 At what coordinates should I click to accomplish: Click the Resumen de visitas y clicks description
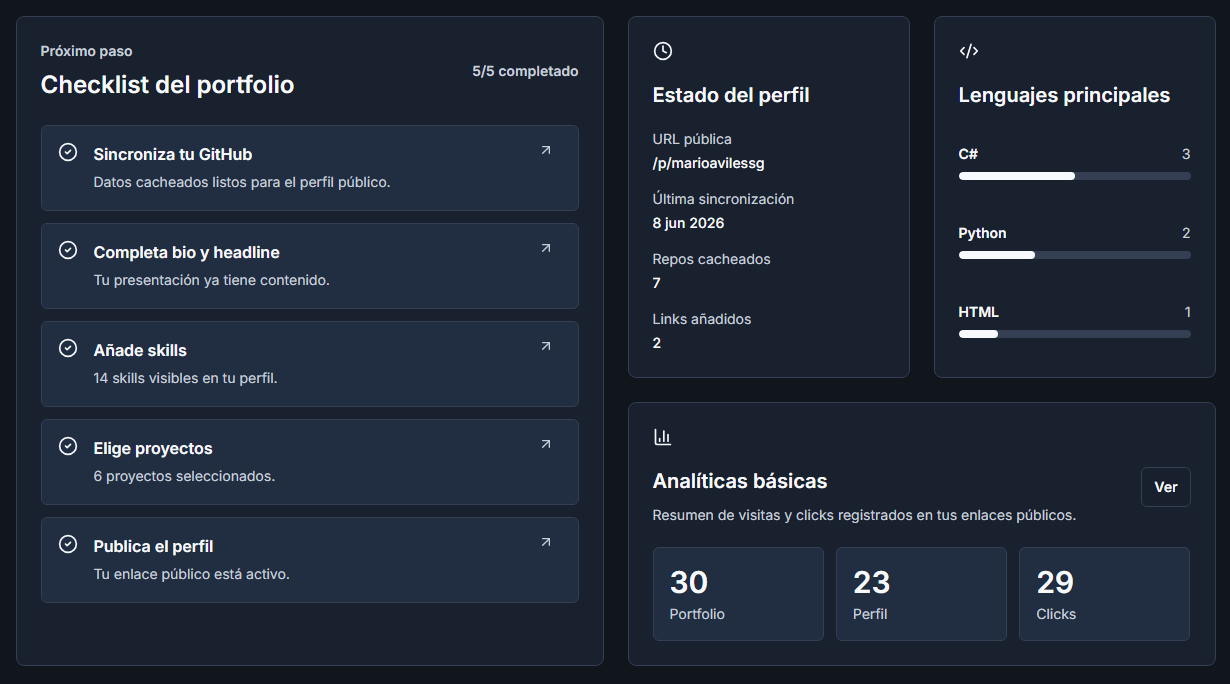click(864, 515)
